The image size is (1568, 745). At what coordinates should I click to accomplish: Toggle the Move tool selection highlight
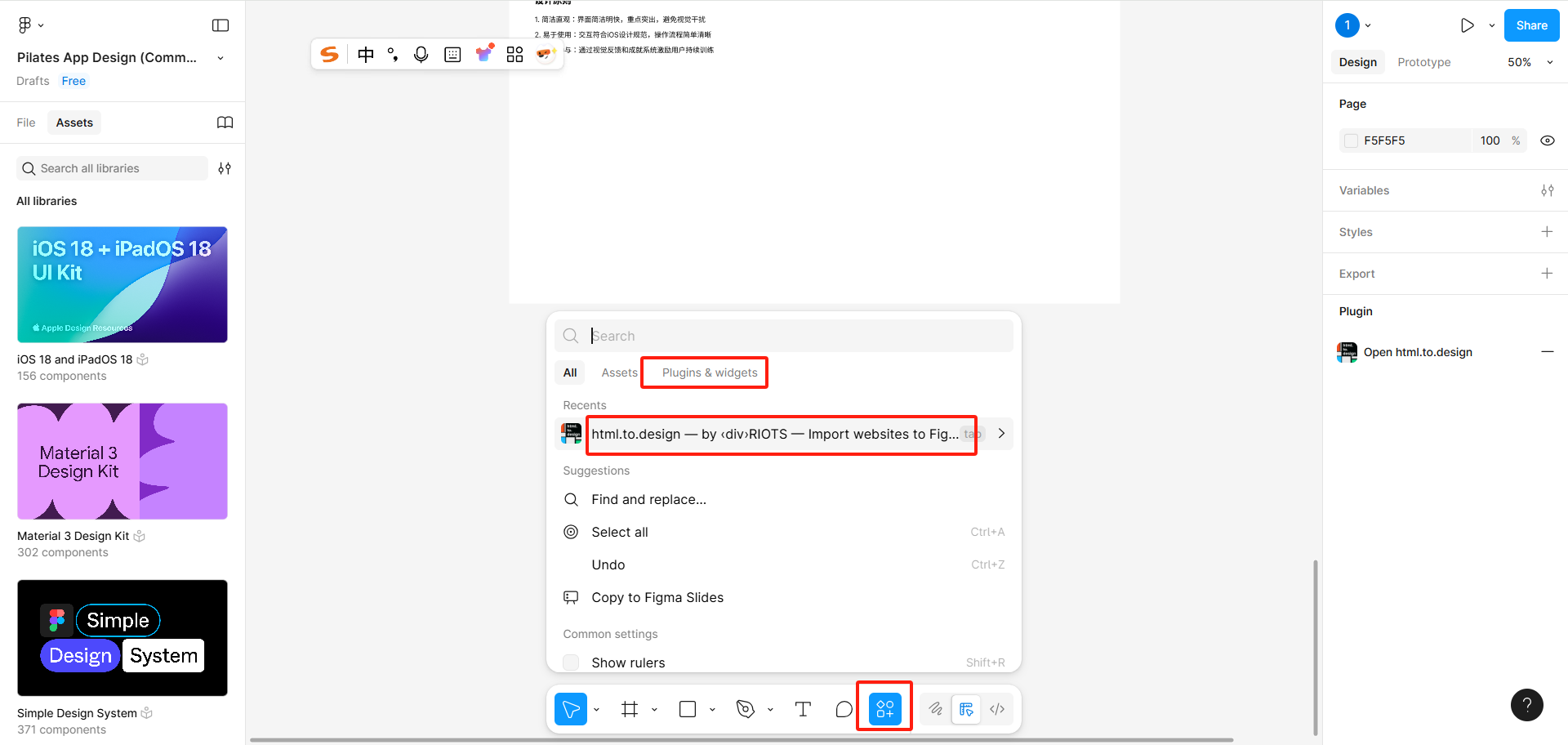coord(571,709)
